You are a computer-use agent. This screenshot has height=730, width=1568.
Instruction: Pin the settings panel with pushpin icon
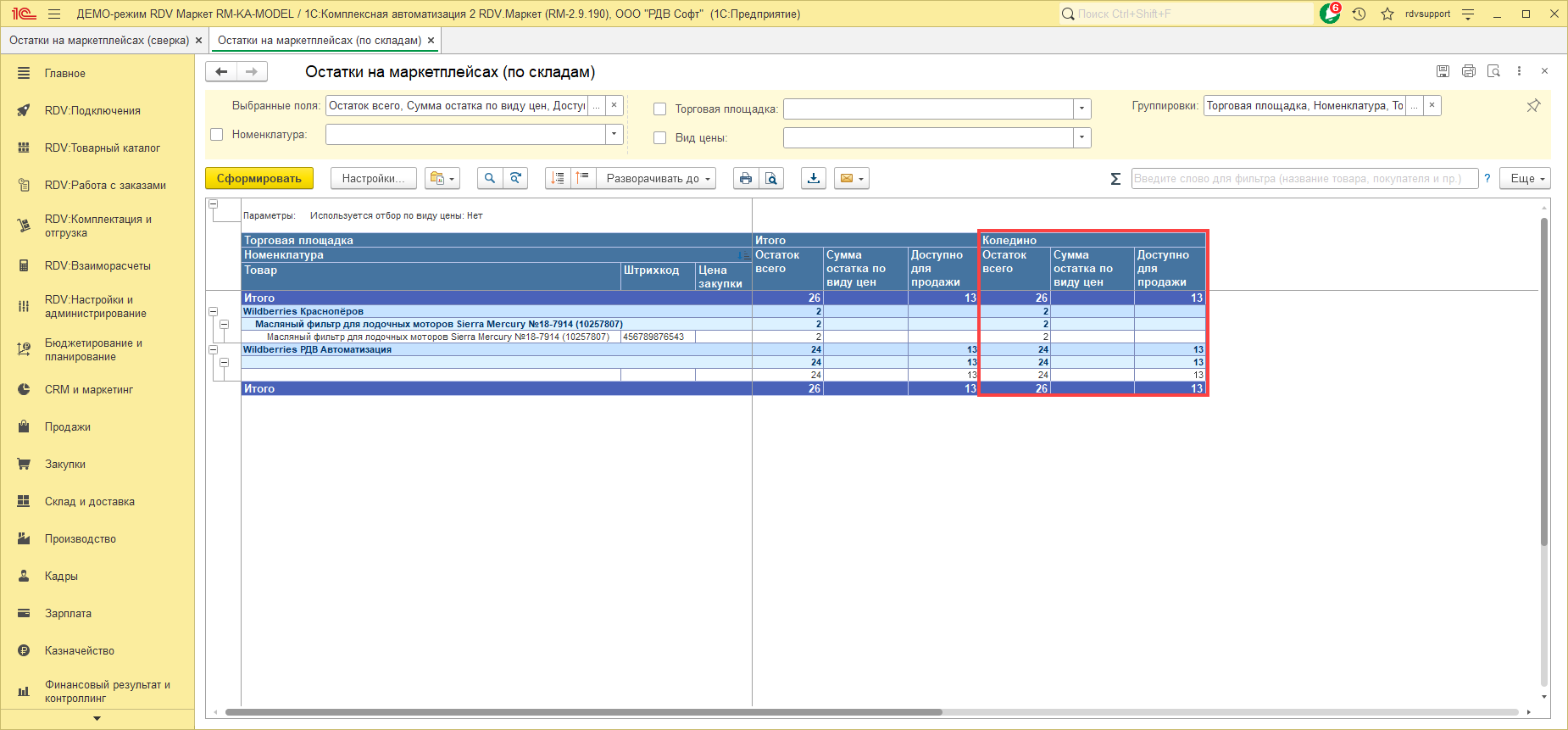click(1533, 106)
